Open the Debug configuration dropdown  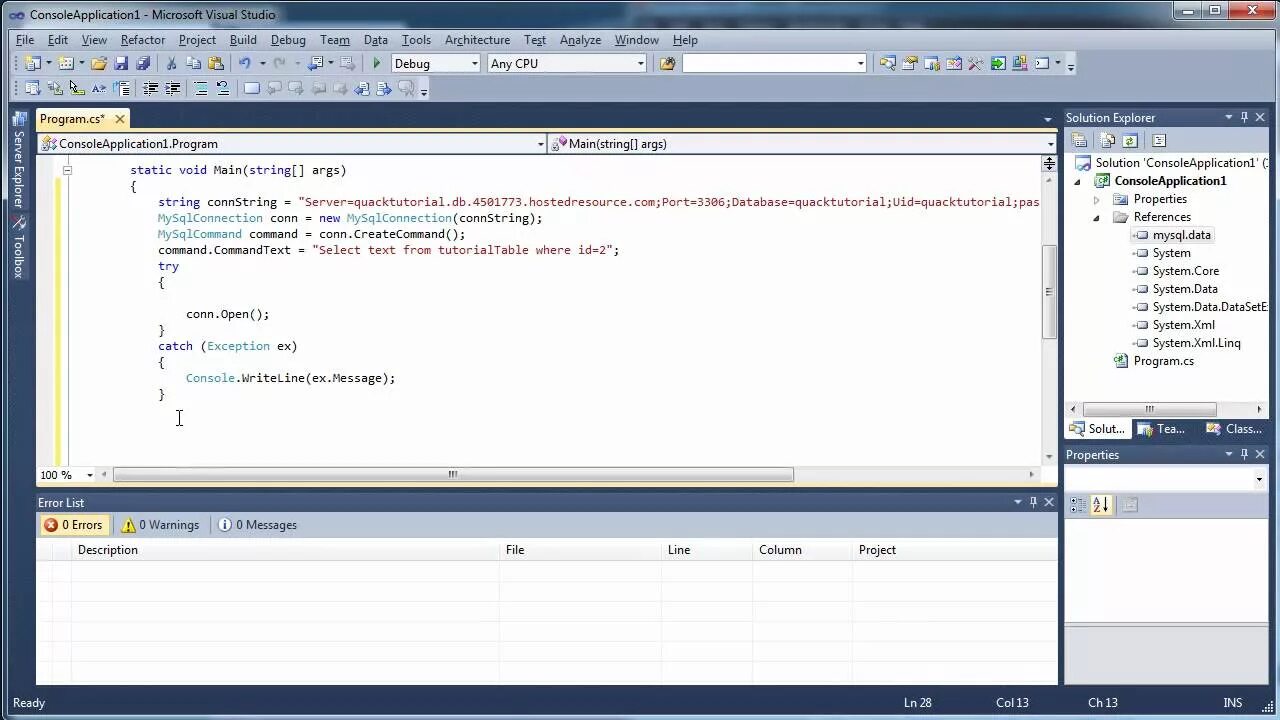[x=436, y=63]
